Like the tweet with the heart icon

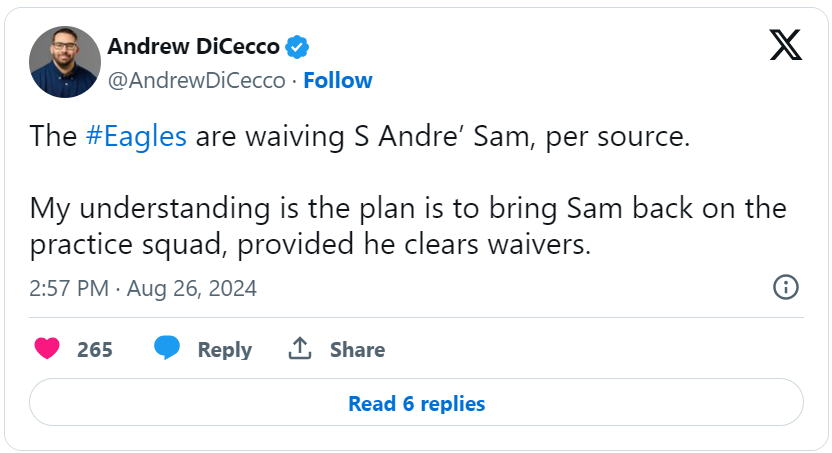click(47, 349)
